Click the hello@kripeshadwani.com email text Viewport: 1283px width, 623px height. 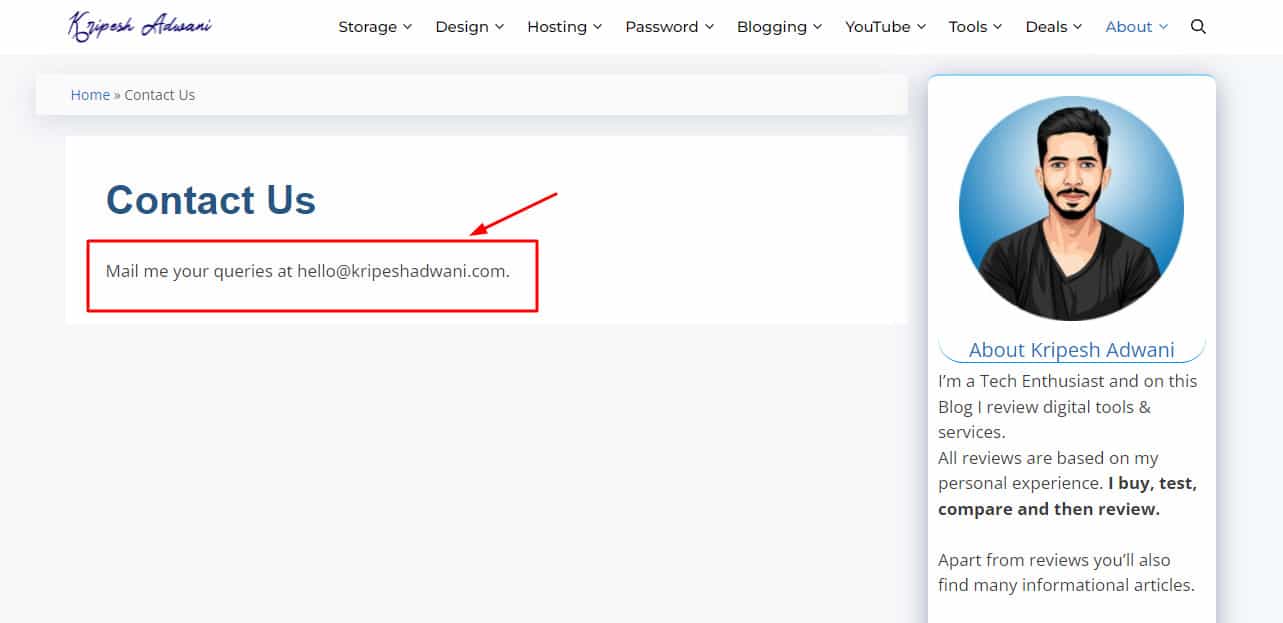click(401, 271)
